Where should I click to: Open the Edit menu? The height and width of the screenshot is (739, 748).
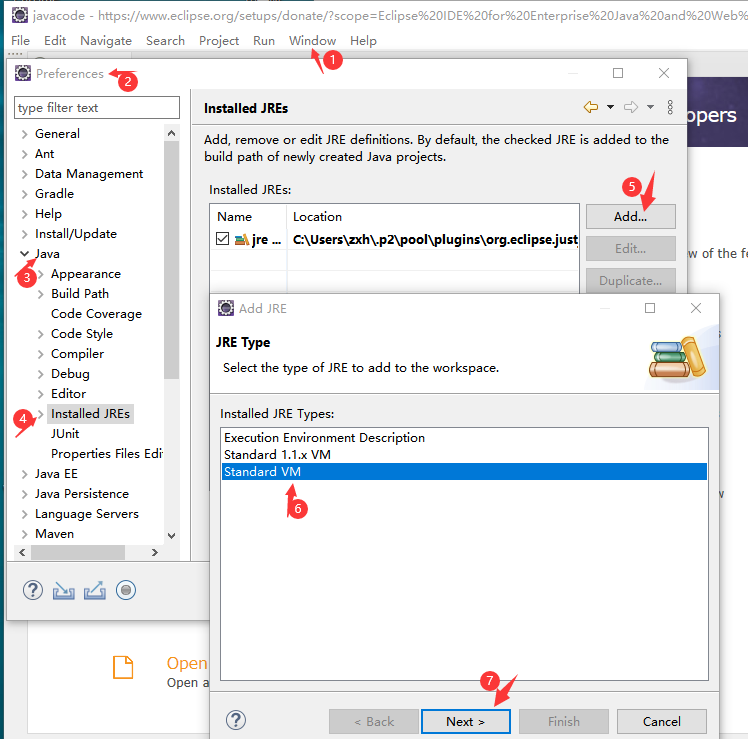(x=55, y=41)
